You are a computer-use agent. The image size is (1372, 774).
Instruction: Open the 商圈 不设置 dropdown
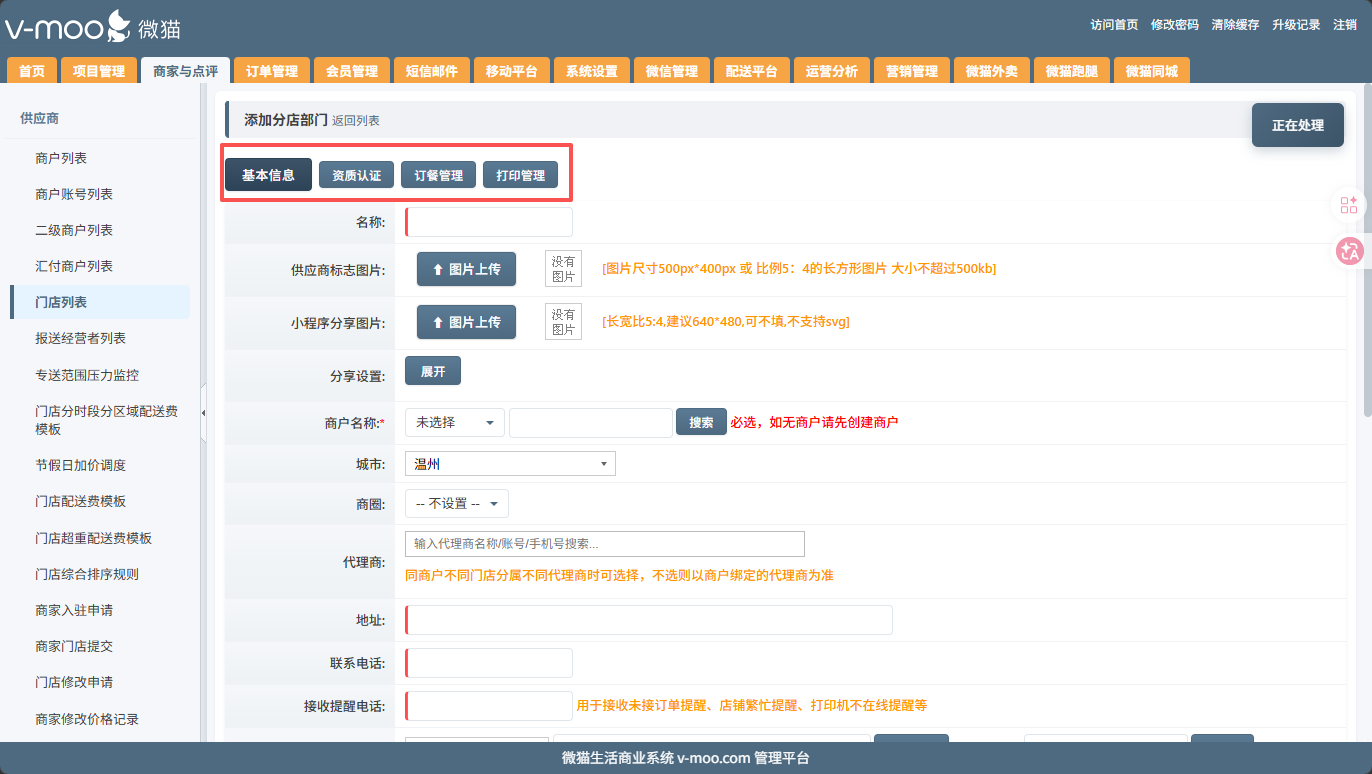tap(456, 504)
